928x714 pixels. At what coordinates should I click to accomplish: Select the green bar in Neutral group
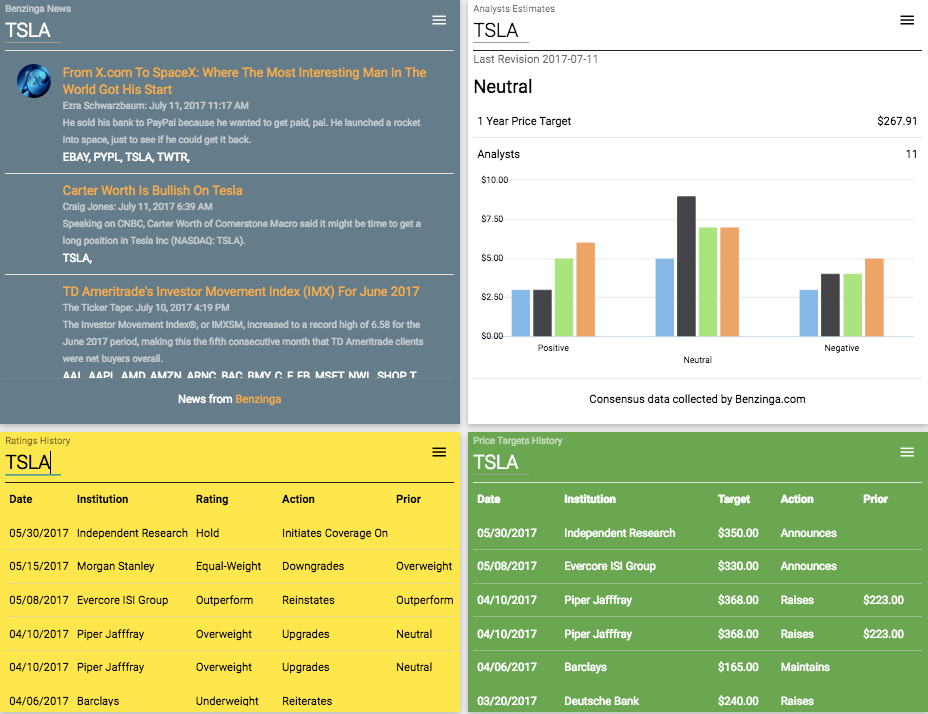click(x=708, y=282)
